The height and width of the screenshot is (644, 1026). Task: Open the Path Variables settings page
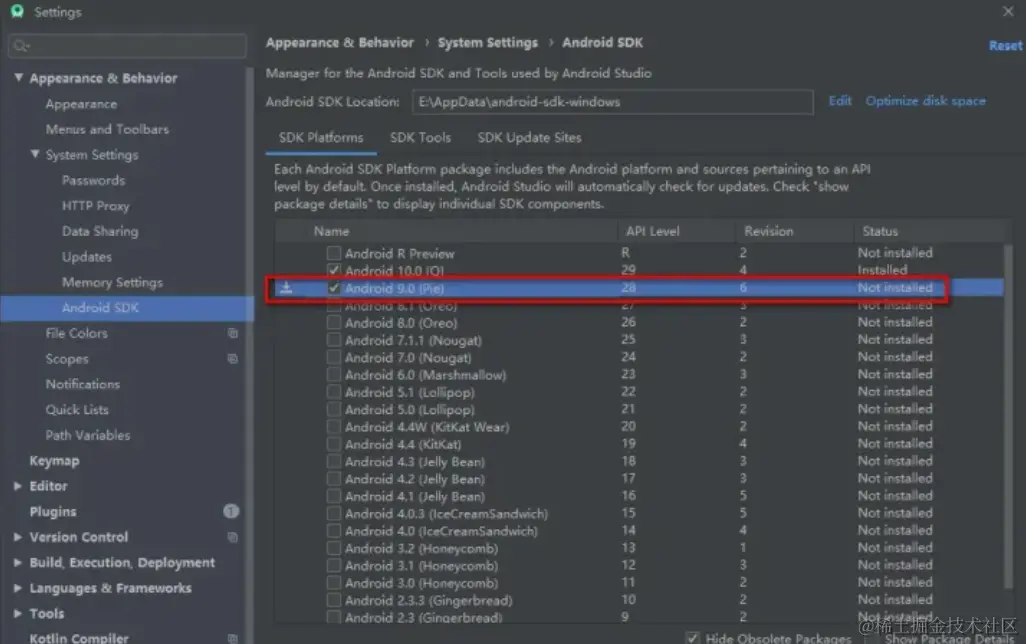(x=88, y=435)
